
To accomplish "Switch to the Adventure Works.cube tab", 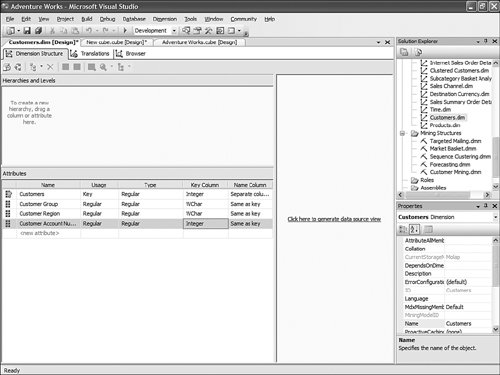I will pyautogui.click(x=199, y=42).
